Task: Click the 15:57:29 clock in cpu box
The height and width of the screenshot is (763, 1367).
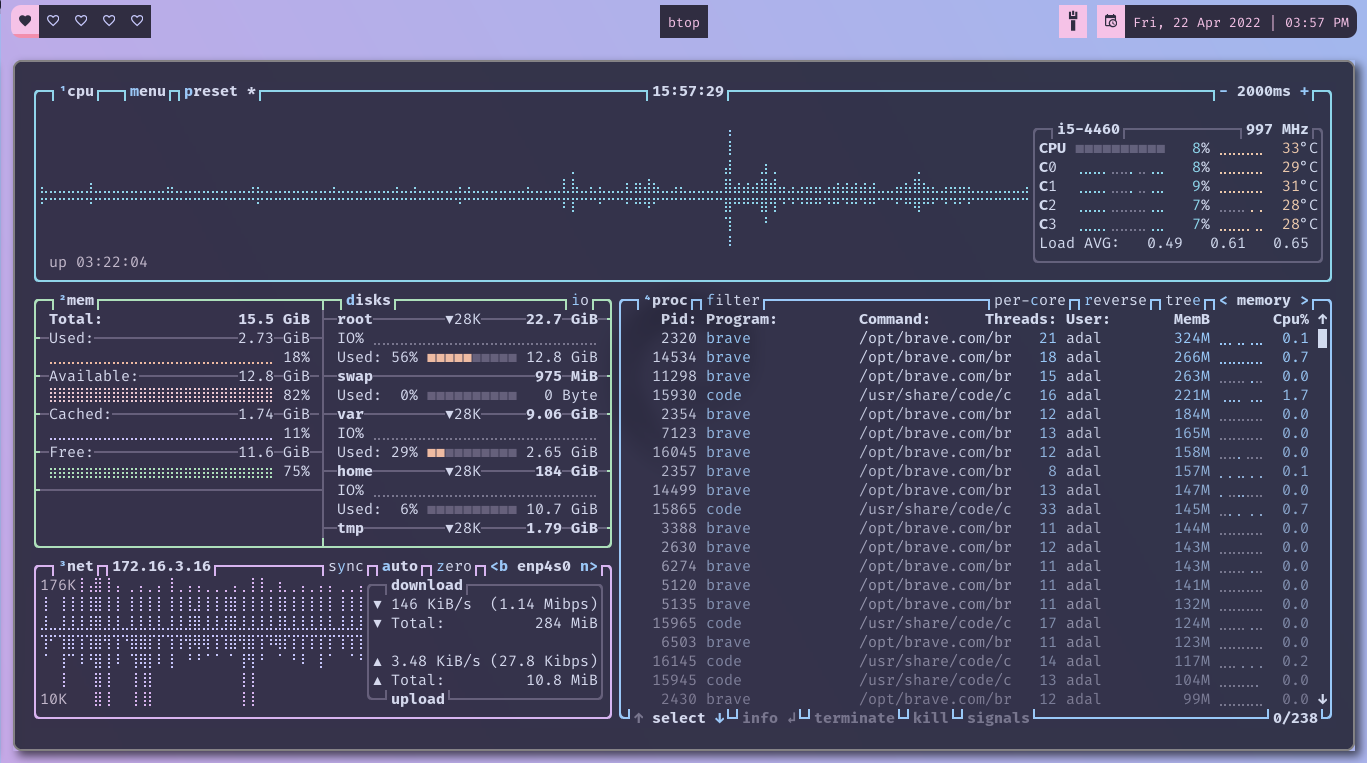Action: pyautogui.click(x=688, y=91)
